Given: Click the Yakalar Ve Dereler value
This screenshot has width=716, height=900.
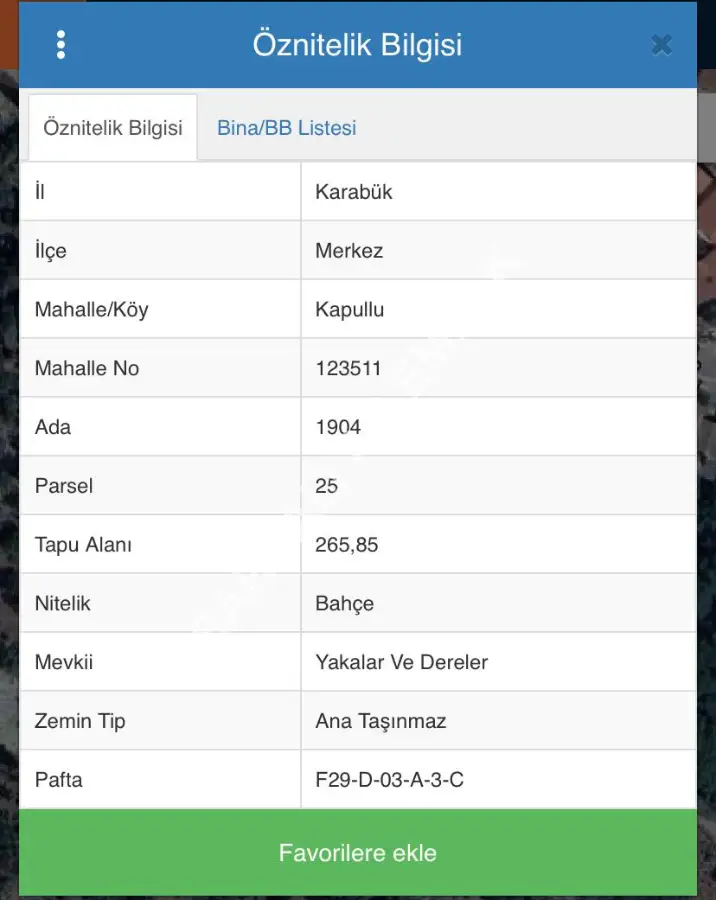Looking at the screenshot, I should [x=401, y=662].
